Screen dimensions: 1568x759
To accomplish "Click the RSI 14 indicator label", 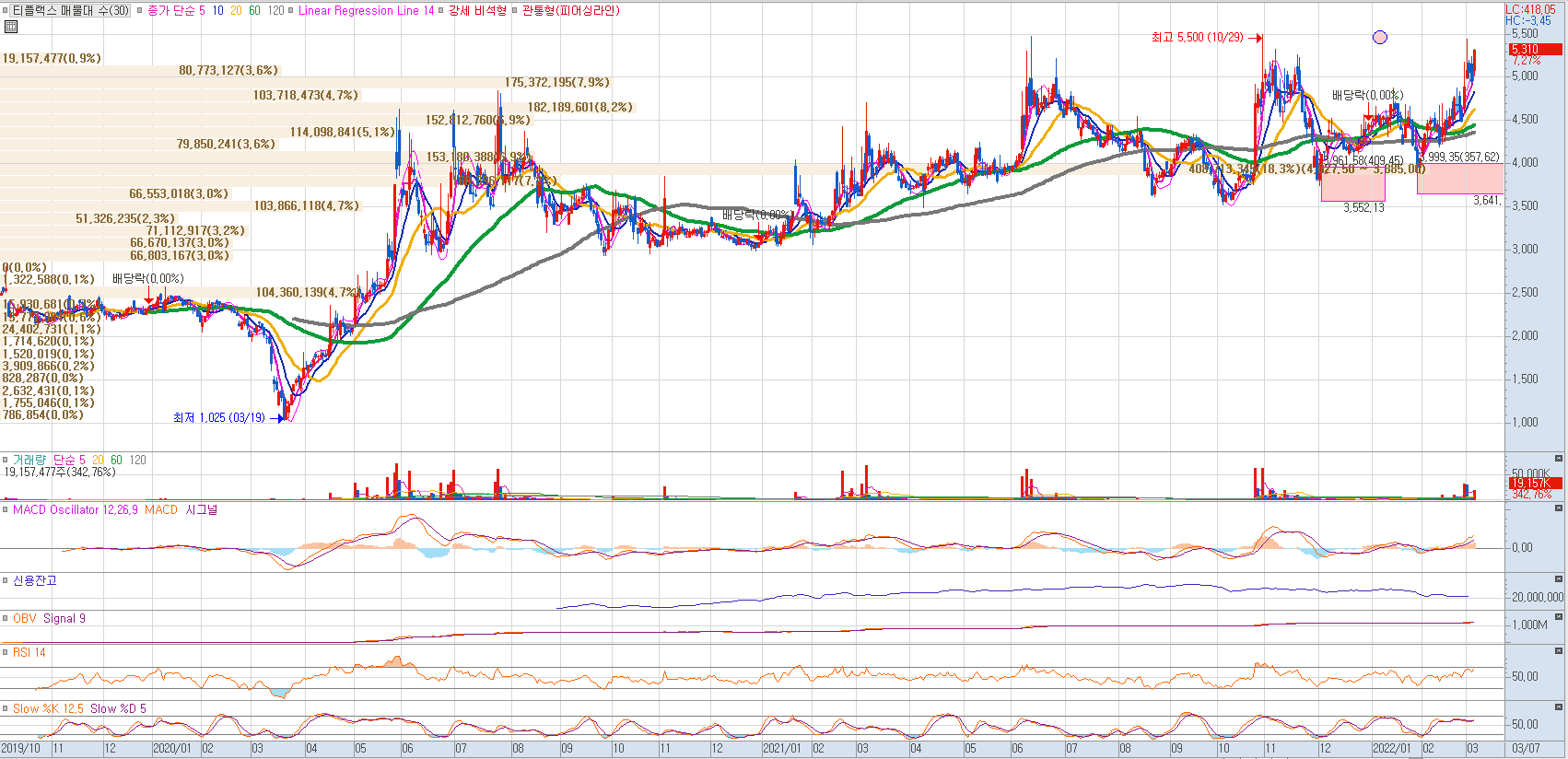I will 29,652.
